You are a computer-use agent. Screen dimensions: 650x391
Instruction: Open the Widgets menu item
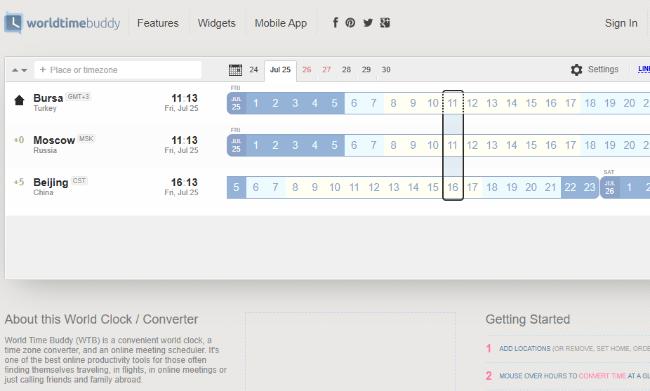tap(216, 23)
